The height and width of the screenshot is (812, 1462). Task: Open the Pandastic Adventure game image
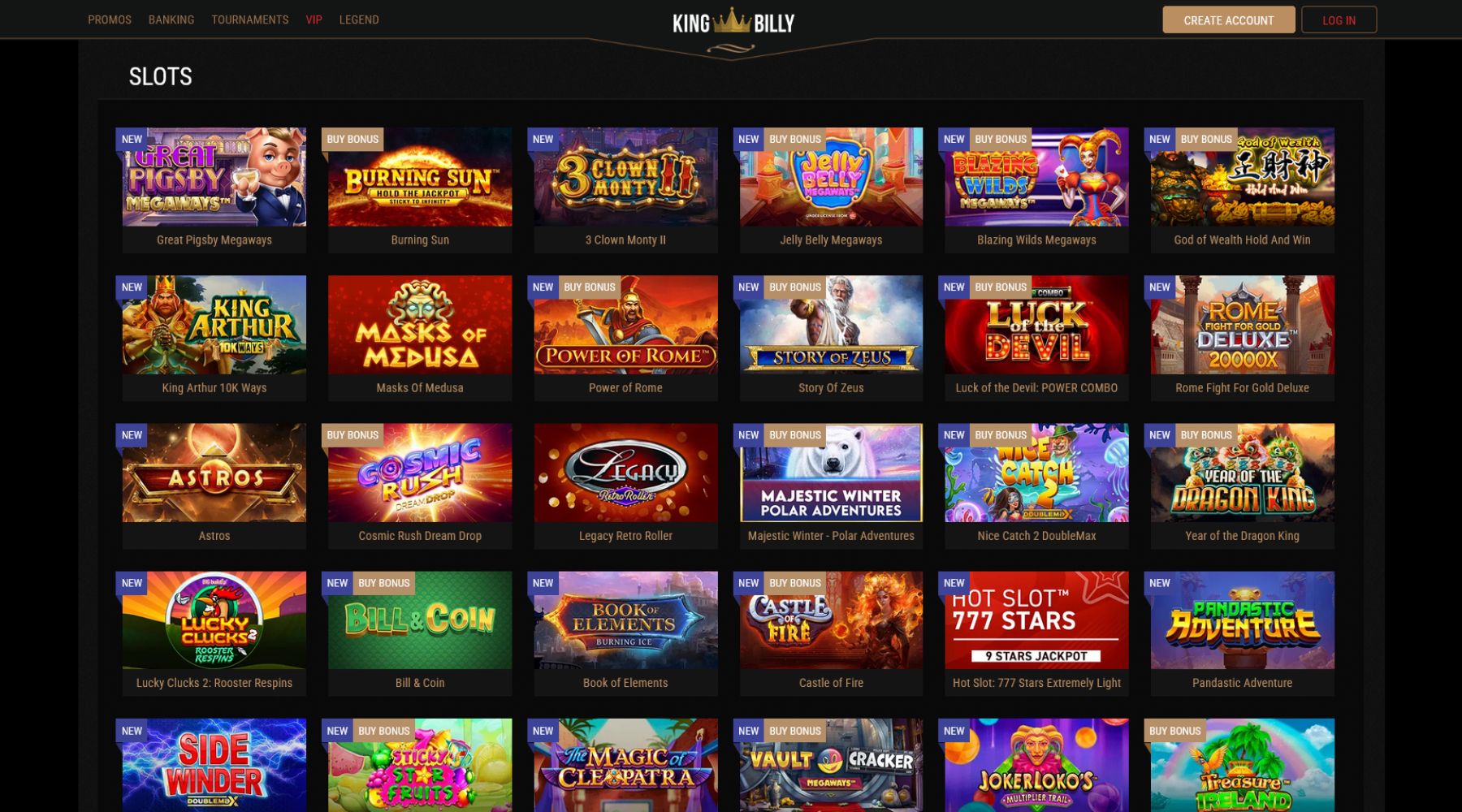point(1242,620)
